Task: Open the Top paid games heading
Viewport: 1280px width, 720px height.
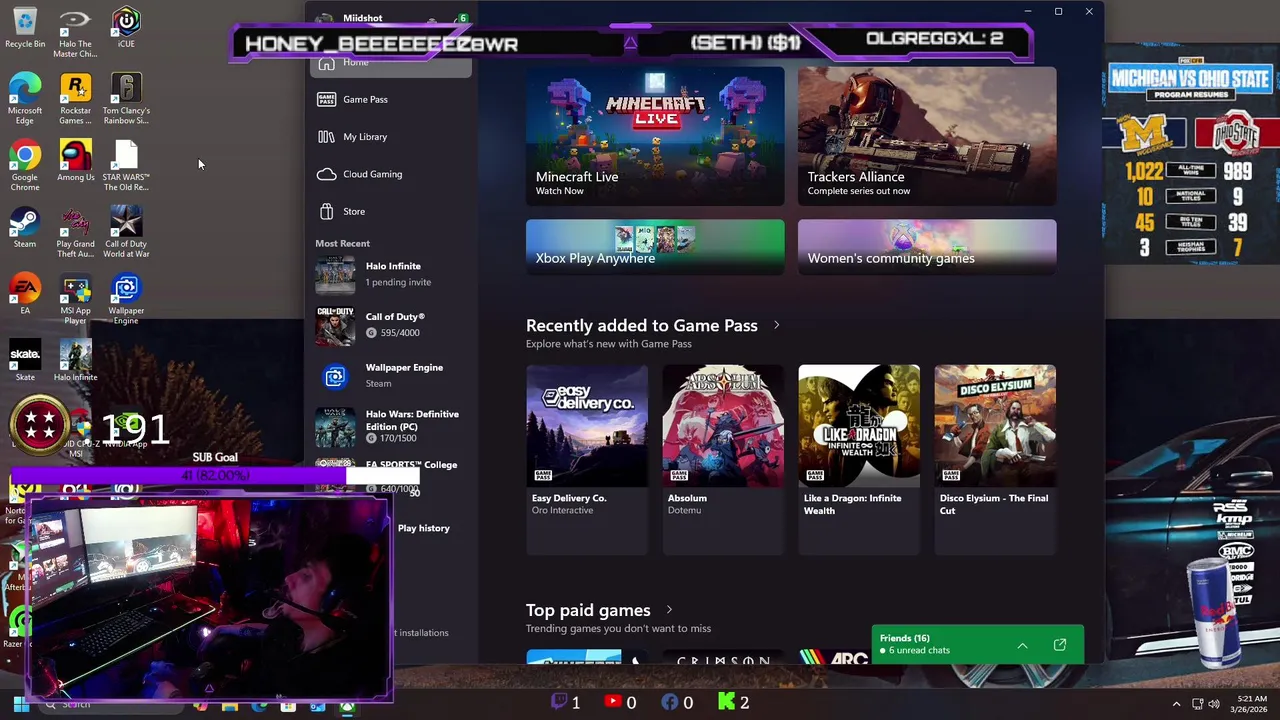Action: pyautogui.click(x=588, y=610)
